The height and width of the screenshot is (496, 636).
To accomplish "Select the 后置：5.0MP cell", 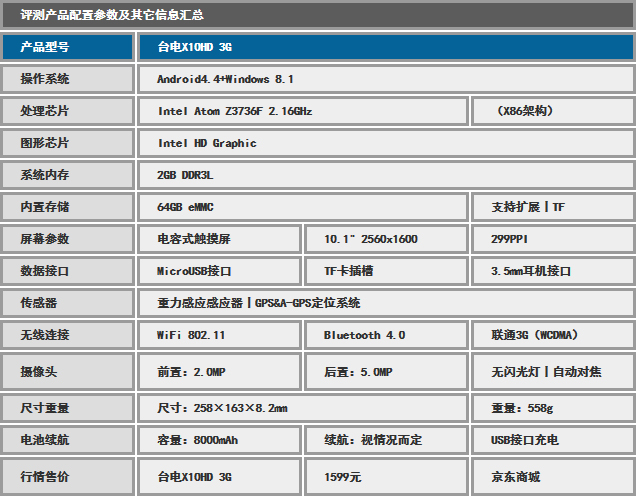I will (387, 371).
